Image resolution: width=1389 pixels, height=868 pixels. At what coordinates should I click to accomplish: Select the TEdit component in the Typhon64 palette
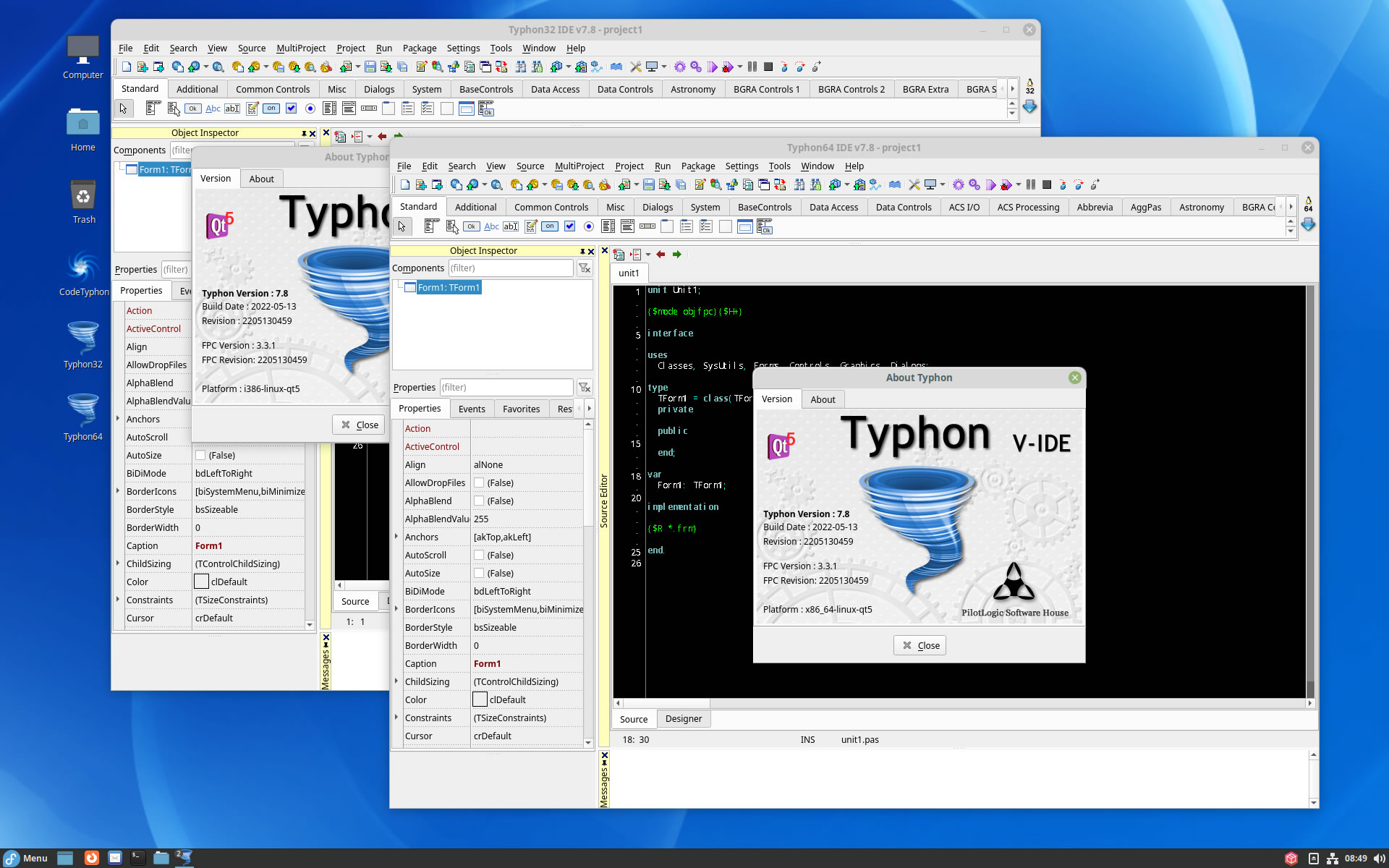click(x=511, y=226)
